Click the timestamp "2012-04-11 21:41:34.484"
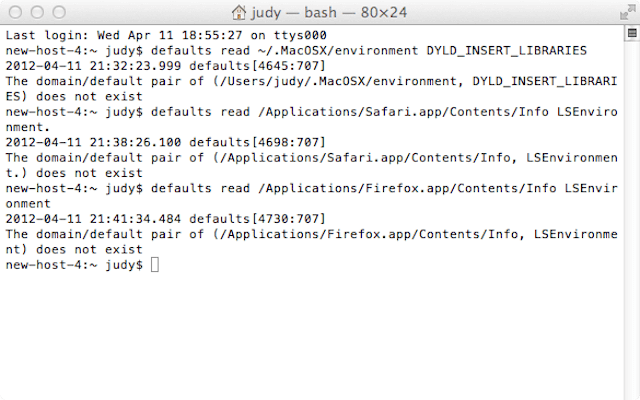Screen dimensions: 640x400 click(x=93, y=219)
